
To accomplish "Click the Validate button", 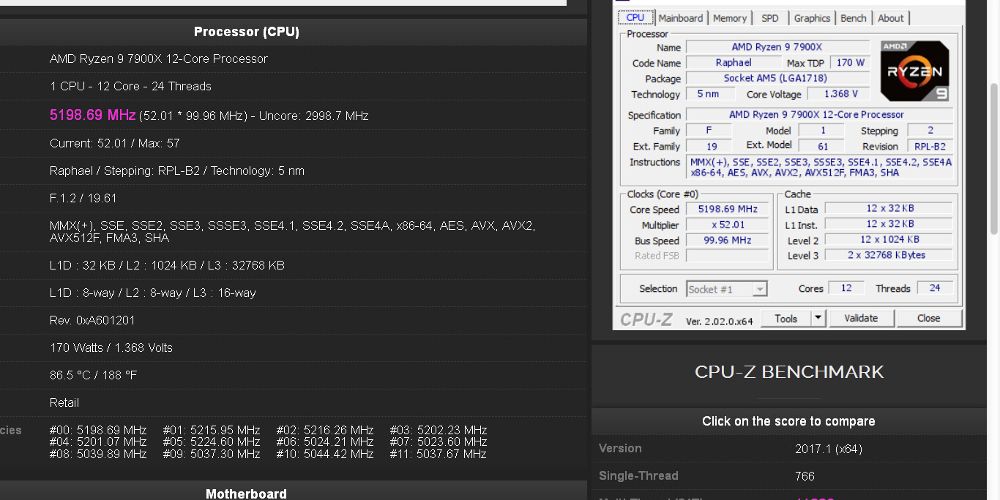I will pyautogui.click(x=861, y=318).
